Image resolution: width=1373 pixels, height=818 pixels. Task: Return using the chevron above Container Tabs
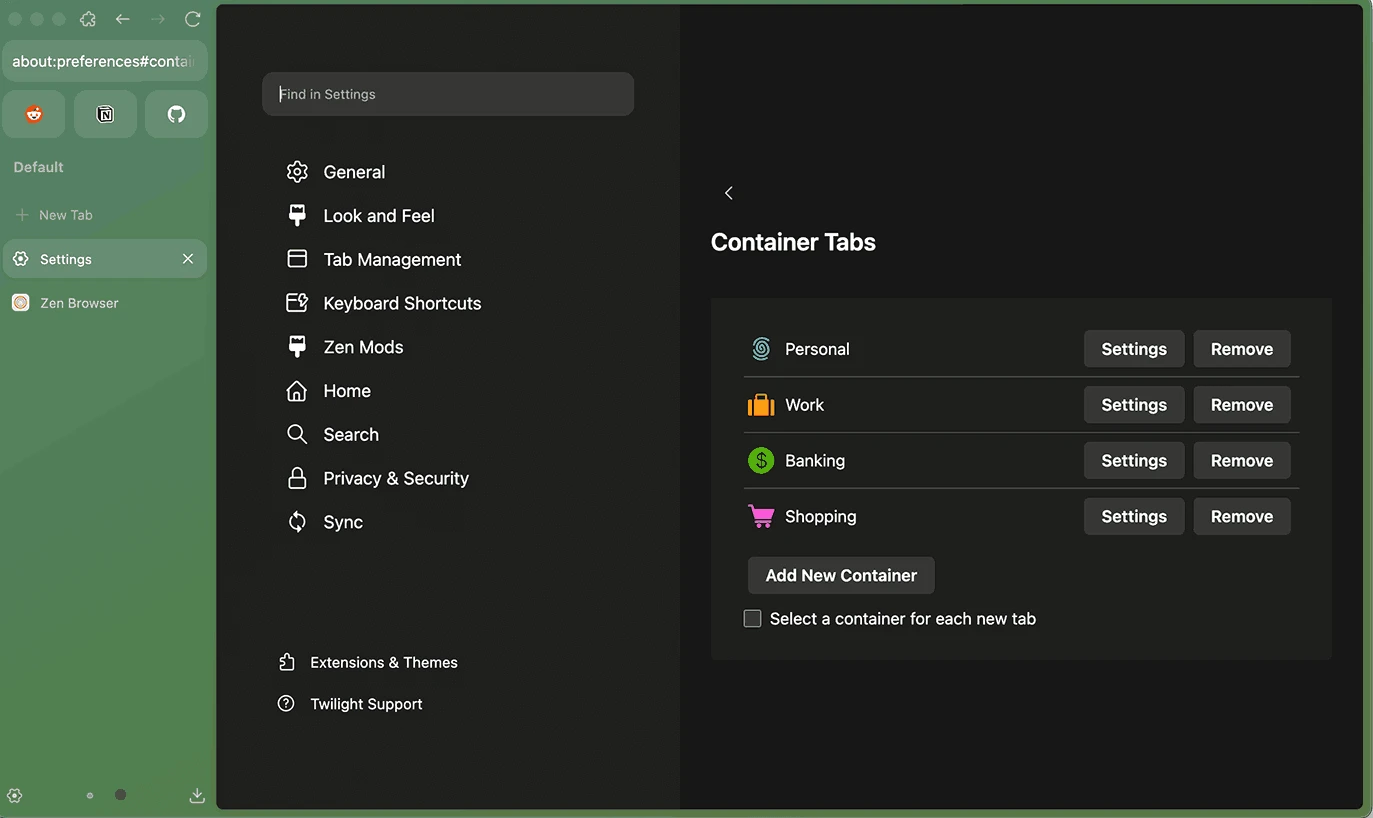tap(729, 193)
